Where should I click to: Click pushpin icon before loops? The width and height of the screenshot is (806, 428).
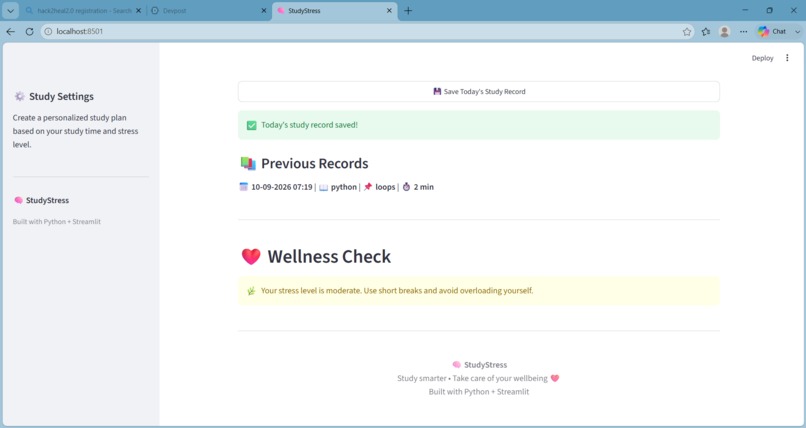tap(368, 187)
